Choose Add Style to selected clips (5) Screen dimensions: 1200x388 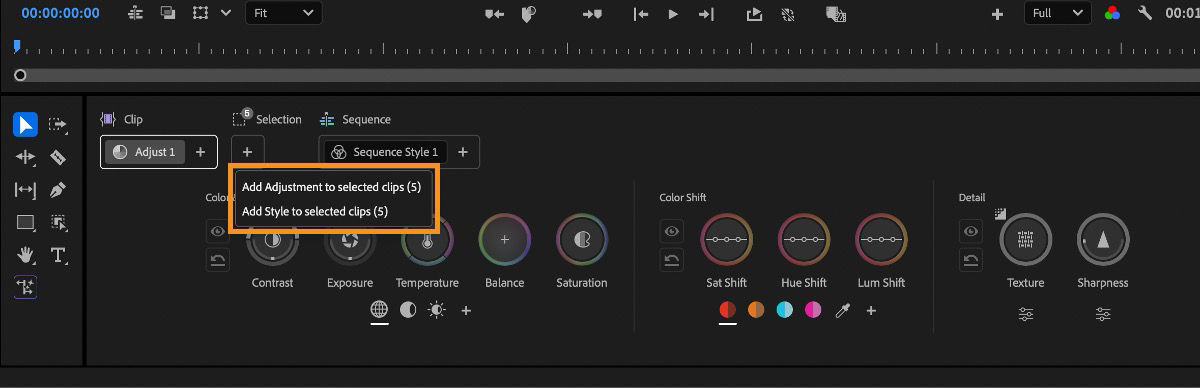pyautogui.click(x=315, y=211)
